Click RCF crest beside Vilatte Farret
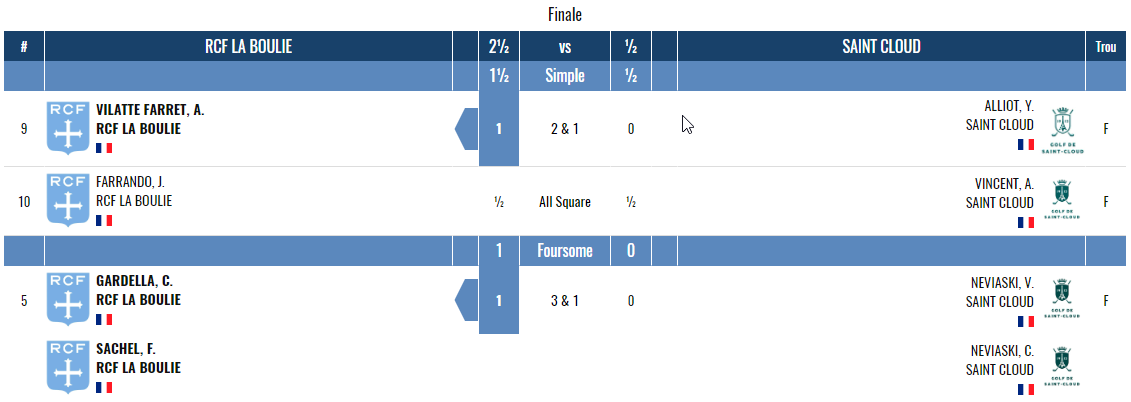1131x402 pixels. (69, 128)
